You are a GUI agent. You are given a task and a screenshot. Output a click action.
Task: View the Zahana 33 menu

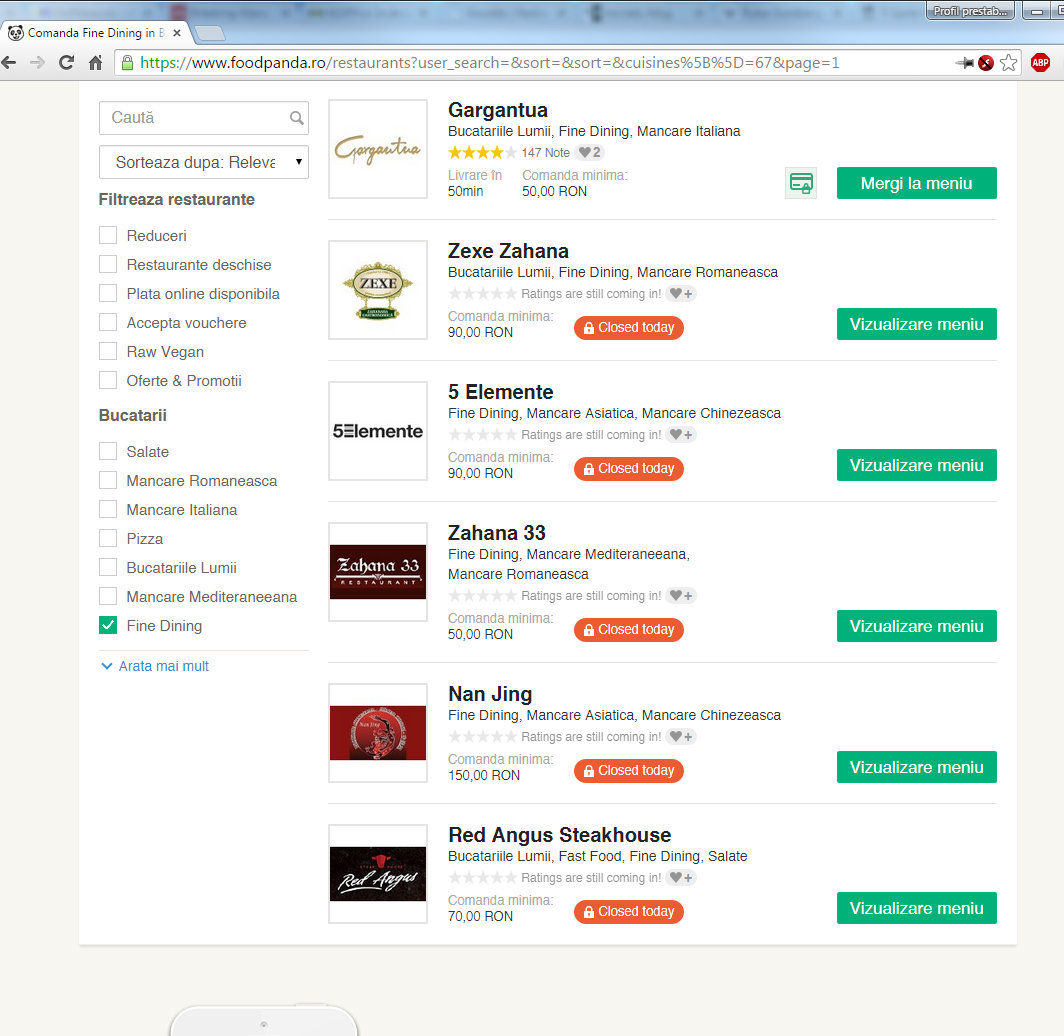[x=916, y=626]
